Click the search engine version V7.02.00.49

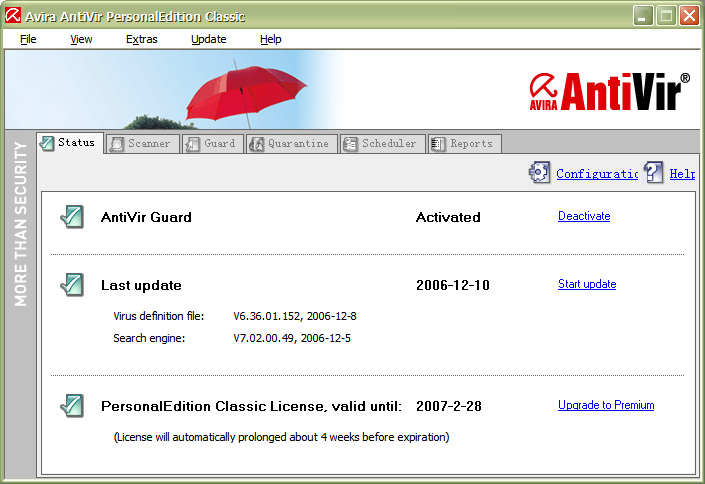(263, 338)
